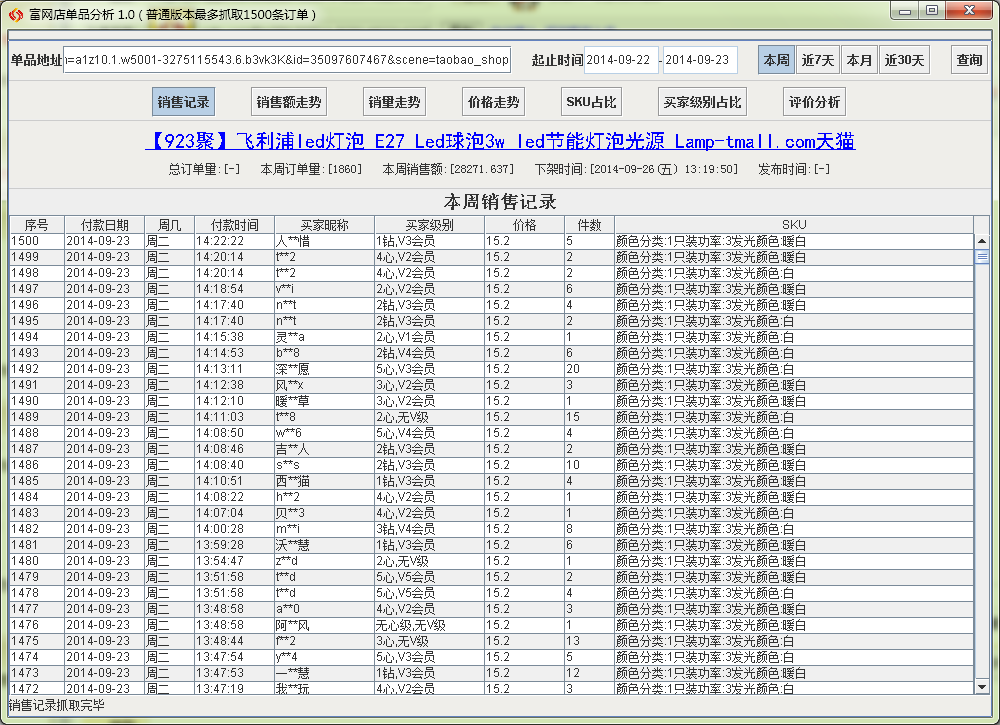Screen dimensions: 1000x725
Task: Click the 本周销售额 [28271.637] label
Action: point(448,169)
